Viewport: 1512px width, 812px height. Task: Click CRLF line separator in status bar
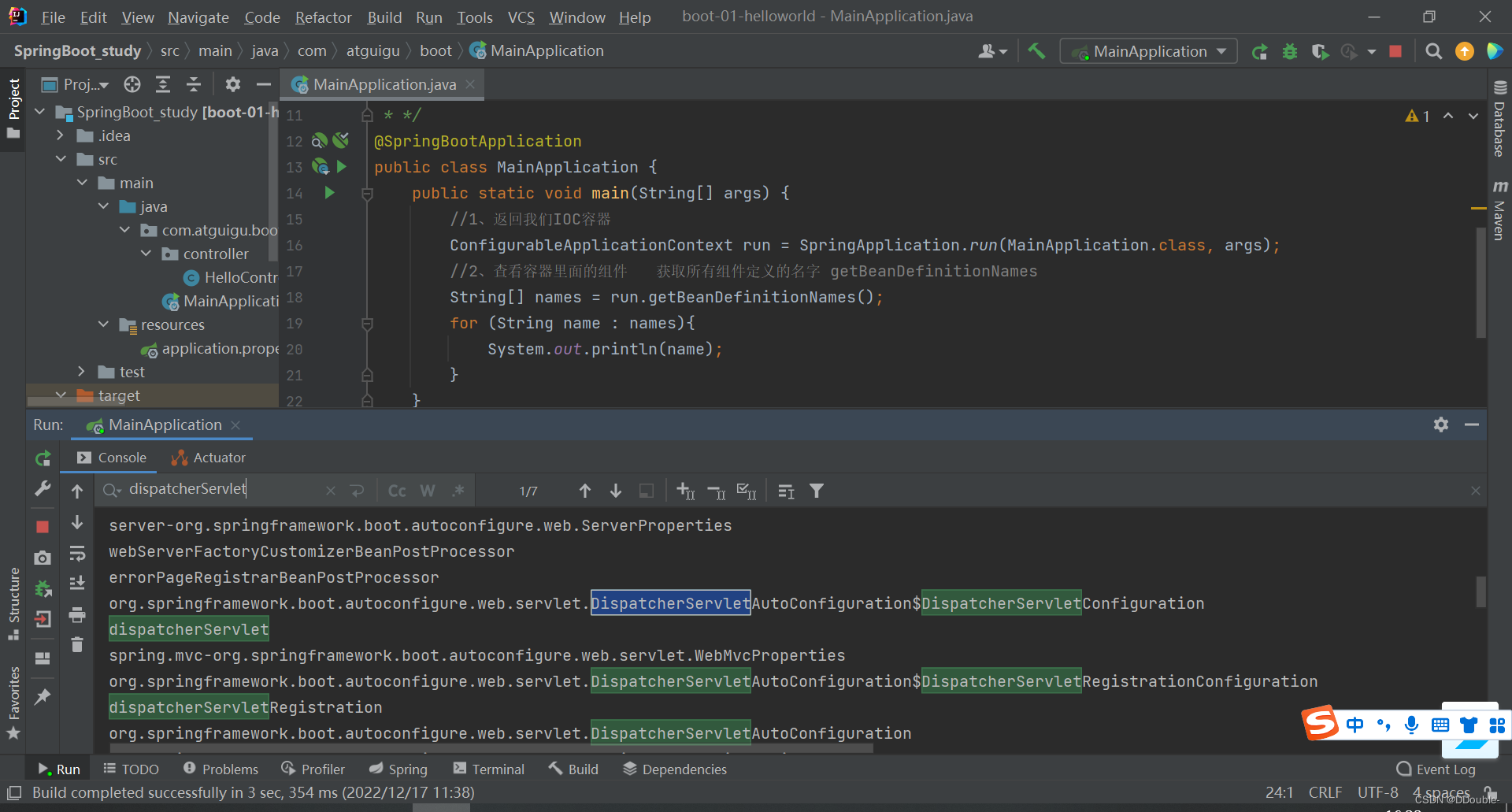pyautogui.click(x=1325, y=792)
